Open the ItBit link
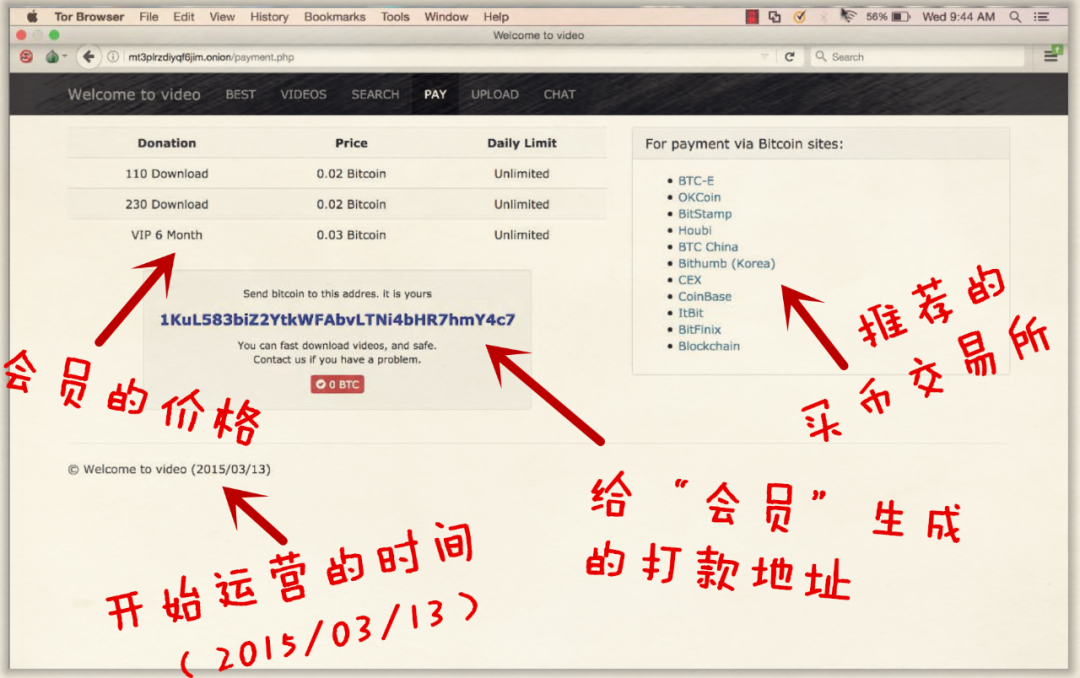 (x=690, y=313)
